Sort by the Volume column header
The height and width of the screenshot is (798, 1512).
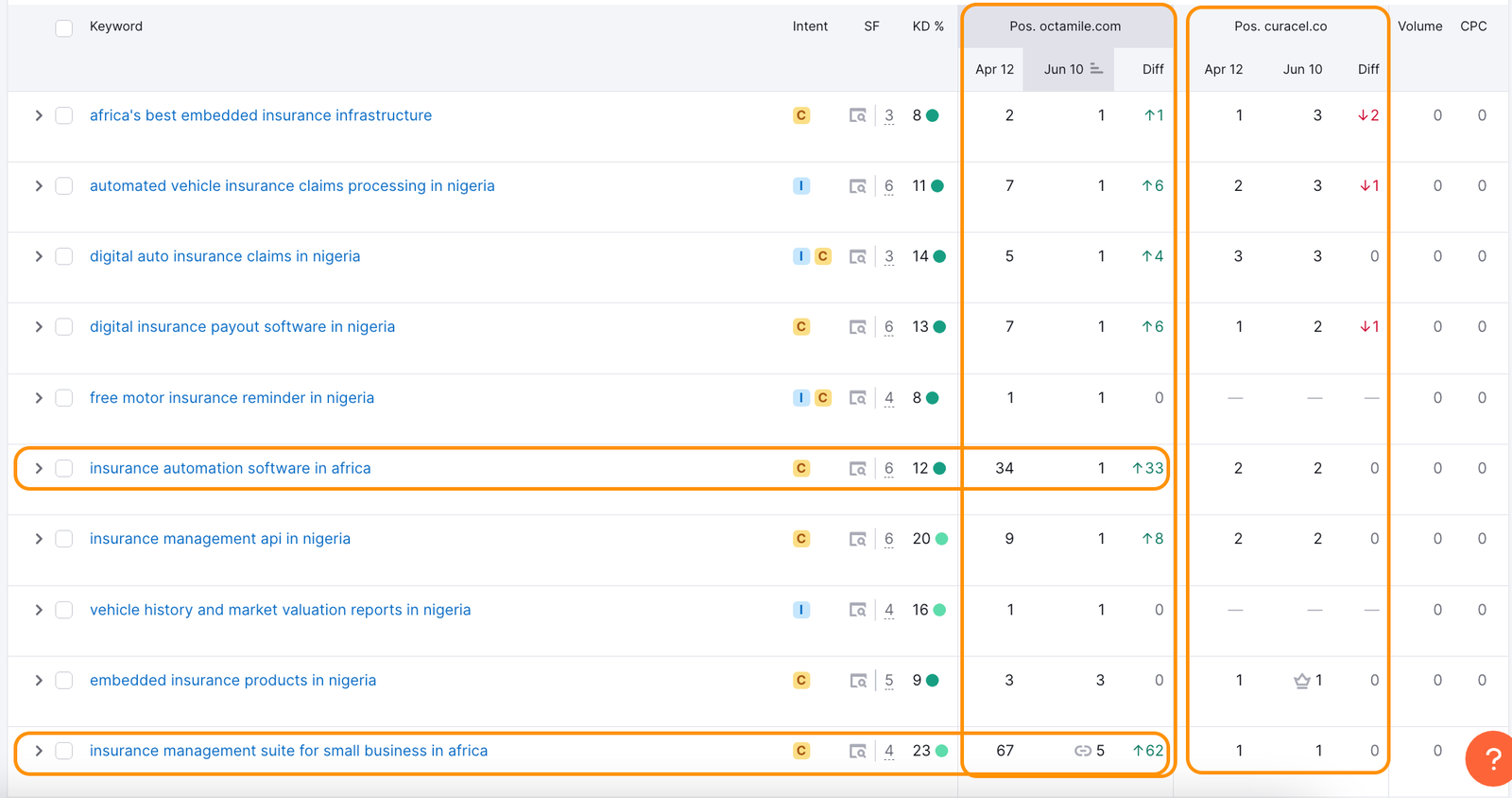[1420, 26]
